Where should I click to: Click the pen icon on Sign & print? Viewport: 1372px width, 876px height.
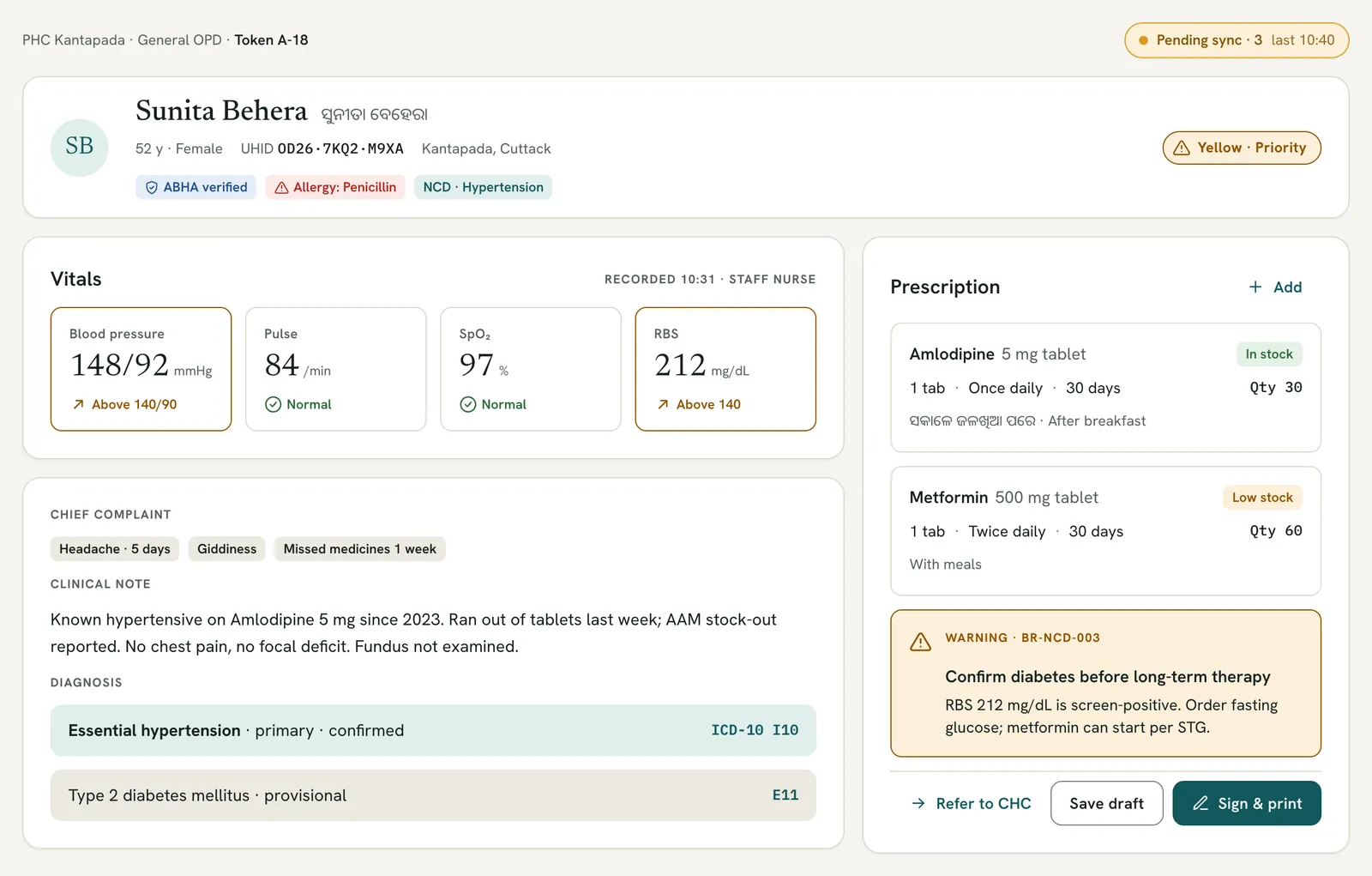1200,803
